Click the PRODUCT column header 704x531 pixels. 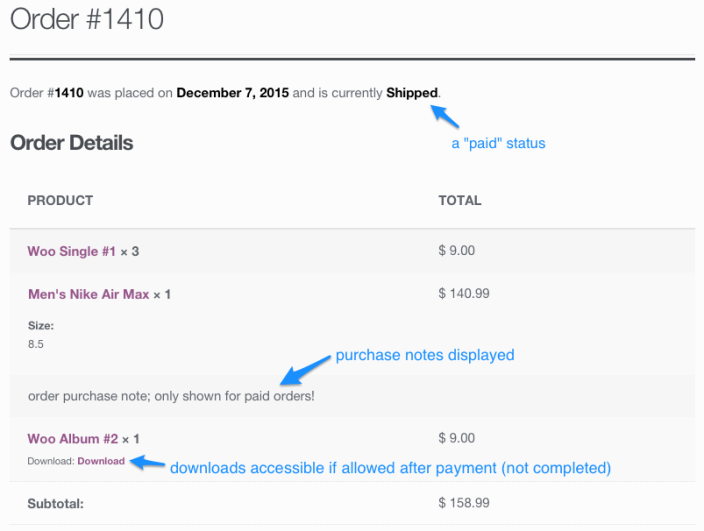[60, 201]
